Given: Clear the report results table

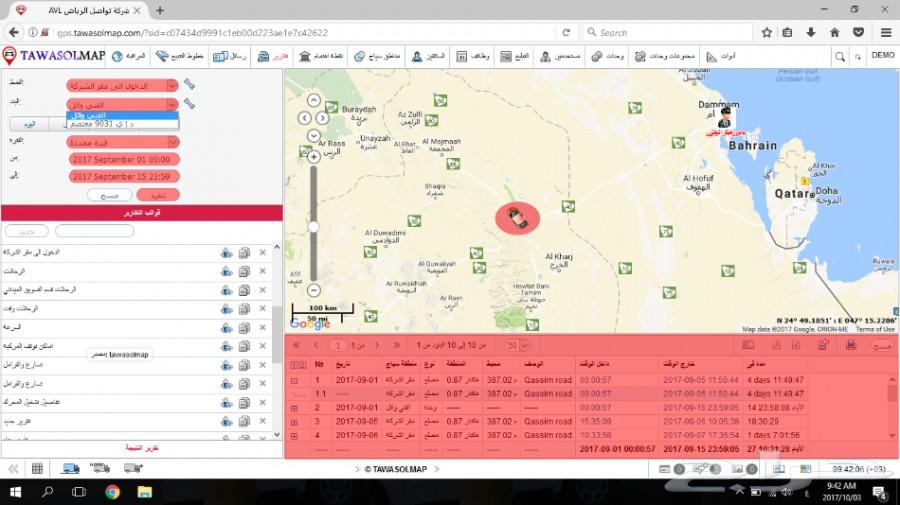Looking at the screenshot, I should [882, 346].
